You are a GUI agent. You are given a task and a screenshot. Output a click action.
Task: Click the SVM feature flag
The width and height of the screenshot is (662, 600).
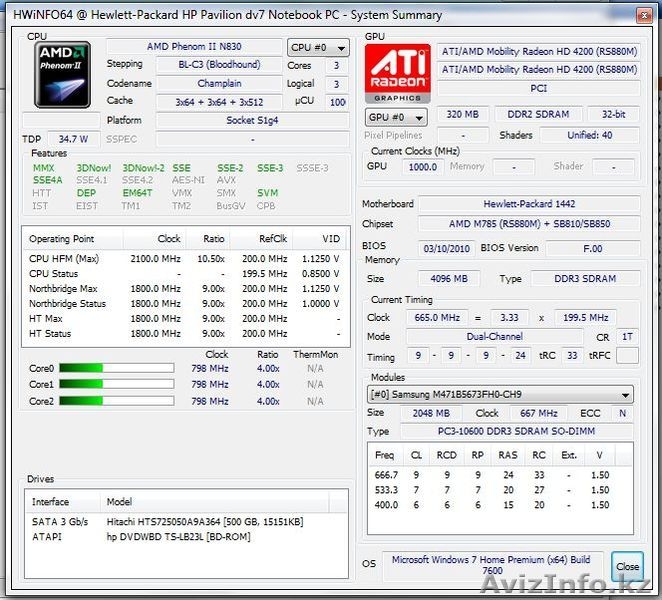[x=268, y=193]
